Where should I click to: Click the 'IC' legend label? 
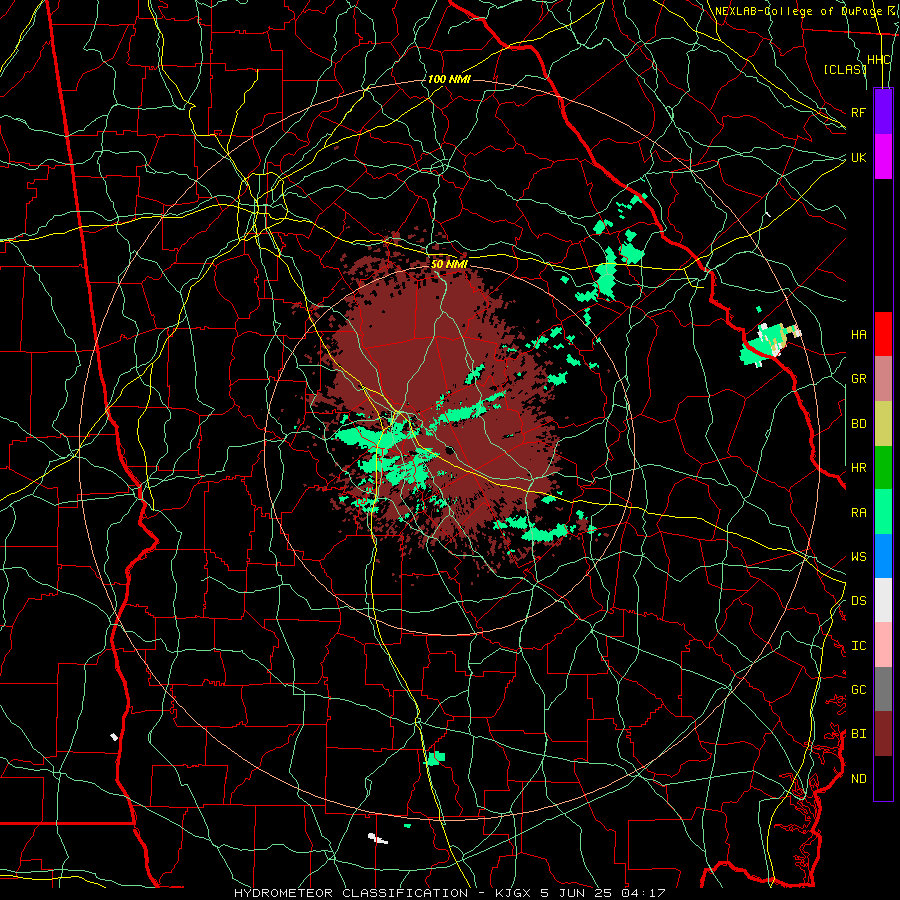[x=858, y=646]
